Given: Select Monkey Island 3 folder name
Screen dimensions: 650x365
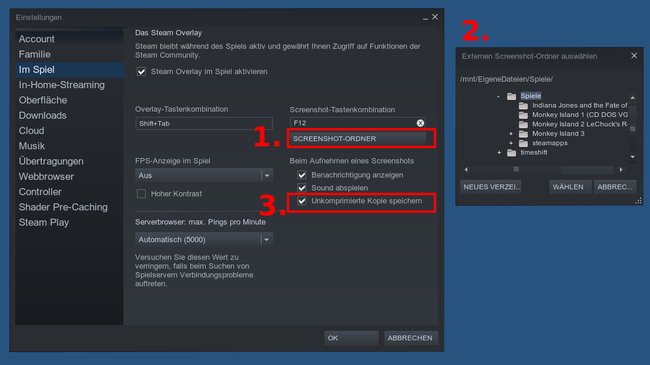Looking at the screenshot, I should pos(558,134).
